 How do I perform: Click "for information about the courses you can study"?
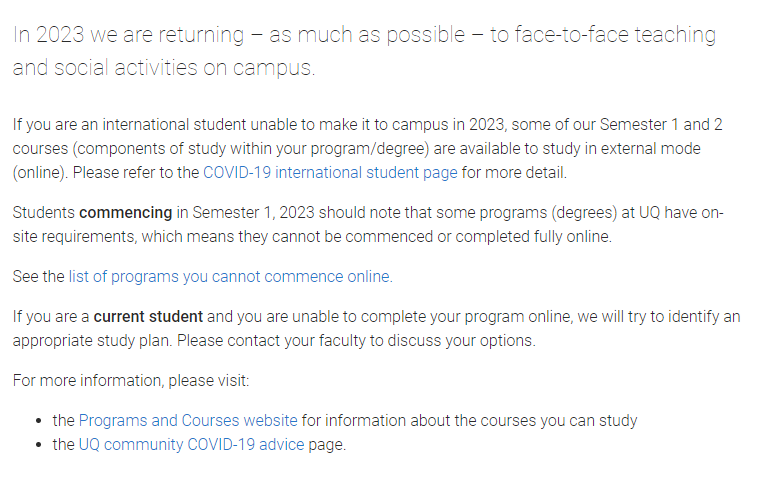pos(470,420)
